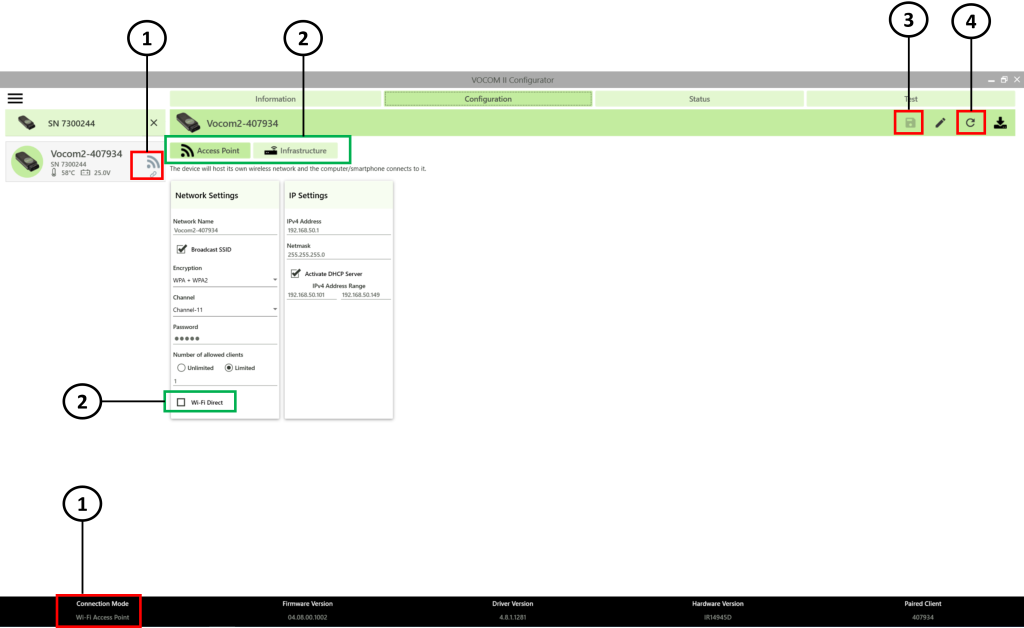Restore the VOCOM II Configurator window
Screen dimensions: 1024x628
click(x=1004, y=80)
